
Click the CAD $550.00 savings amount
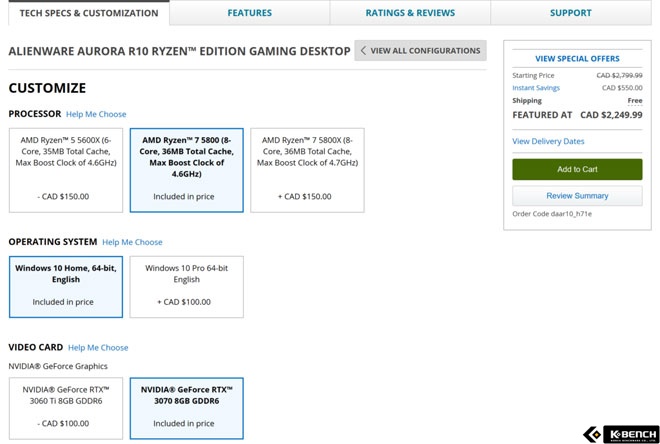coord(622,88)
